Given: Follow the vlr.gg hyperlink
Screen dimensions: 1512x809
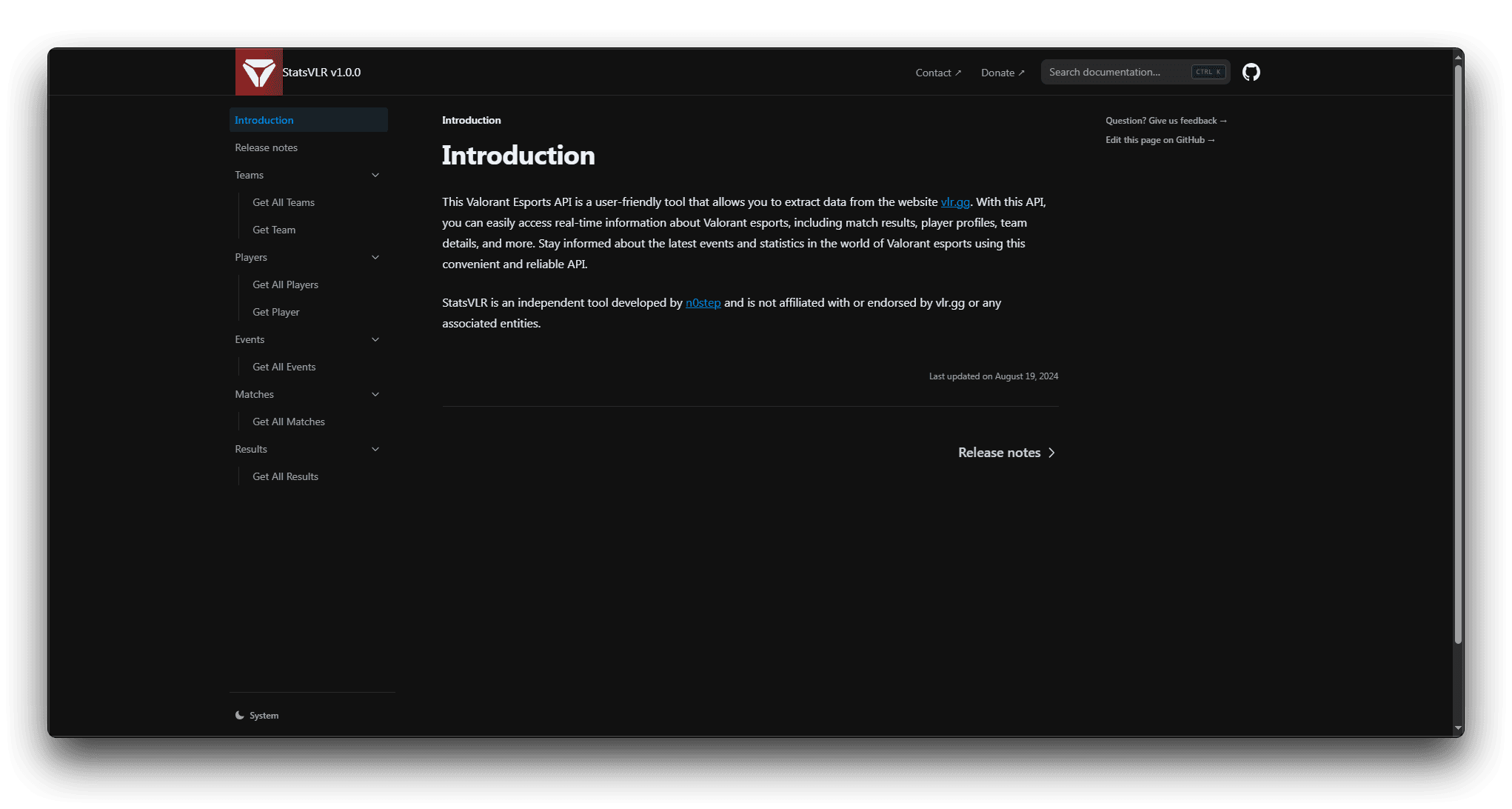Looking at the screenshot, I should [955, 202].
